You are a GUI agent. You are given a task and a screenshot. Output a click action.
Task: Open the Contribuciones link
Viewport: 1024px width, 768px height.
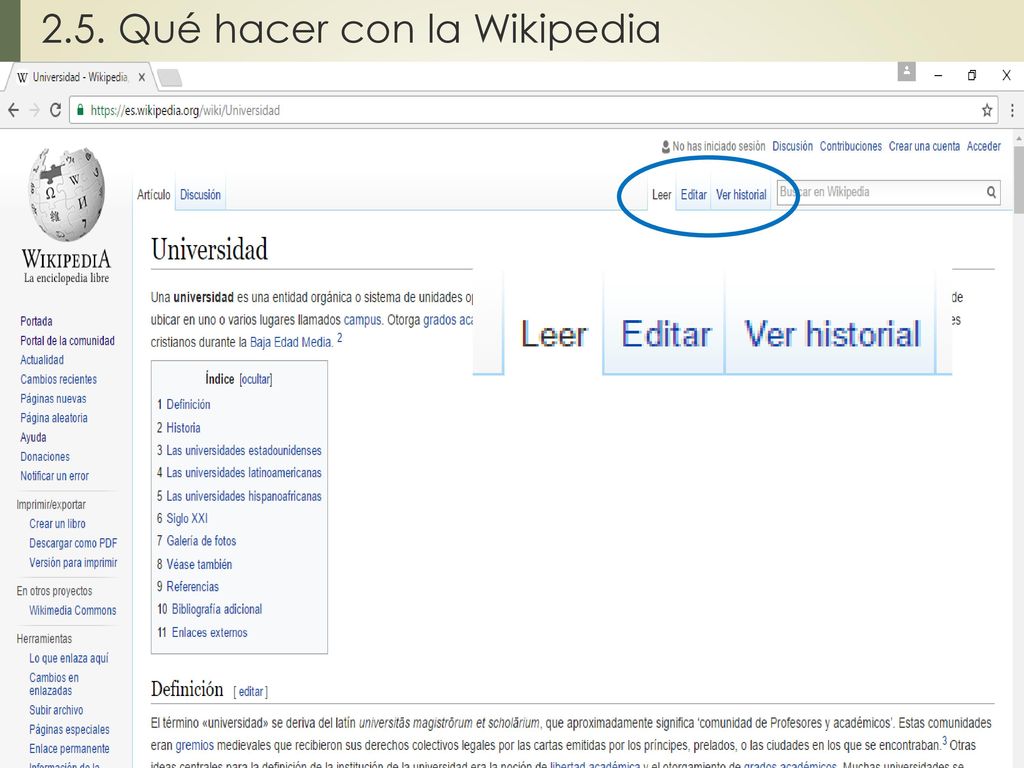(x=851, y=146)
